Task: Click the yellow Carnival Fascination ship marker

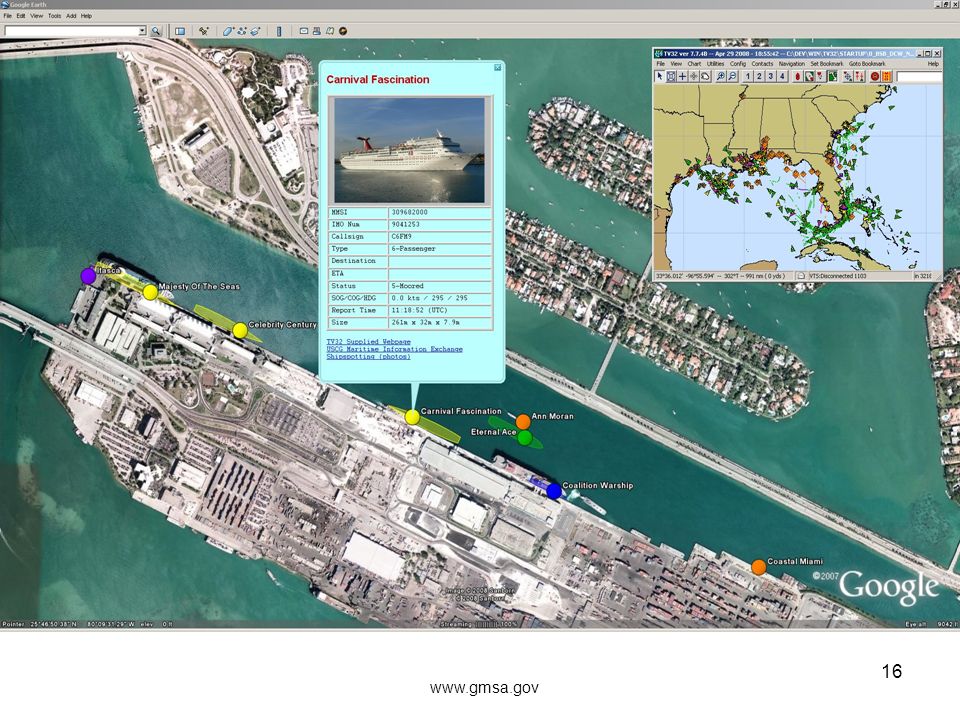Action: [x=412, y=418]
